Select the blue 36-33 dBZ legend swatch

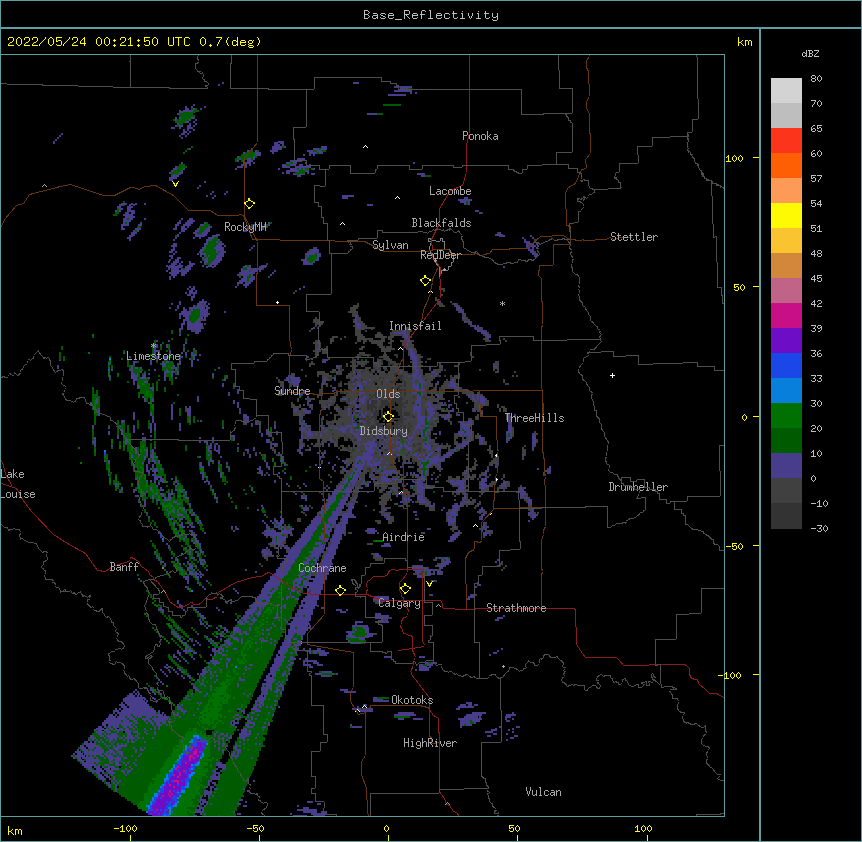(786, 365)
